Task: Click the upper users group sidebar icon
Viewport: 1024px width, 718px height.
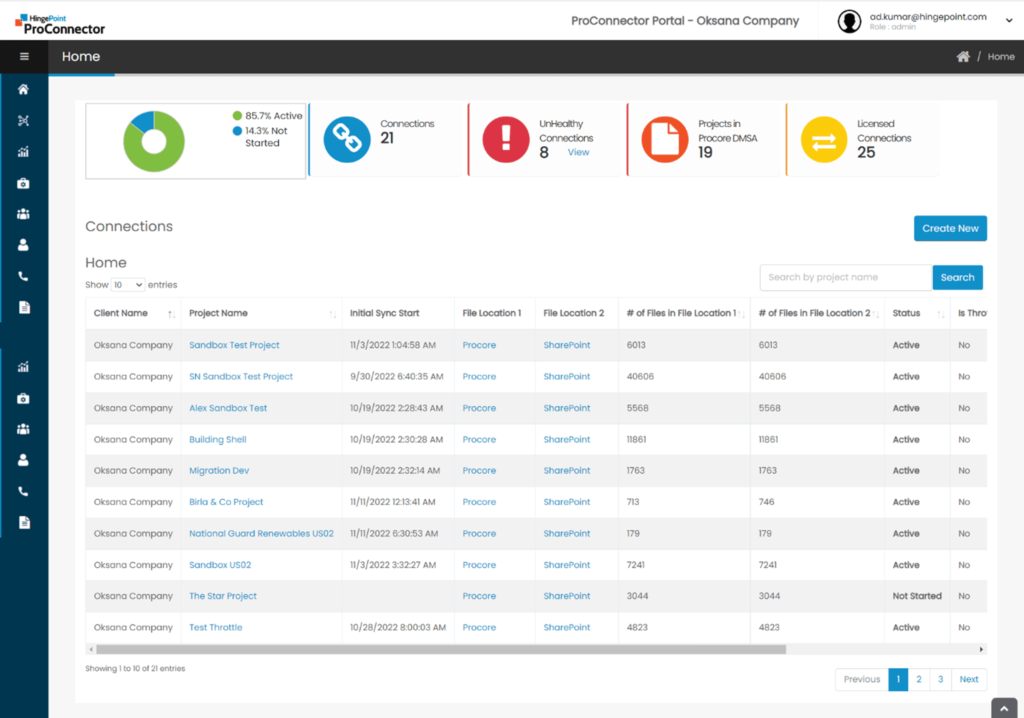Action: coord(24,214)
